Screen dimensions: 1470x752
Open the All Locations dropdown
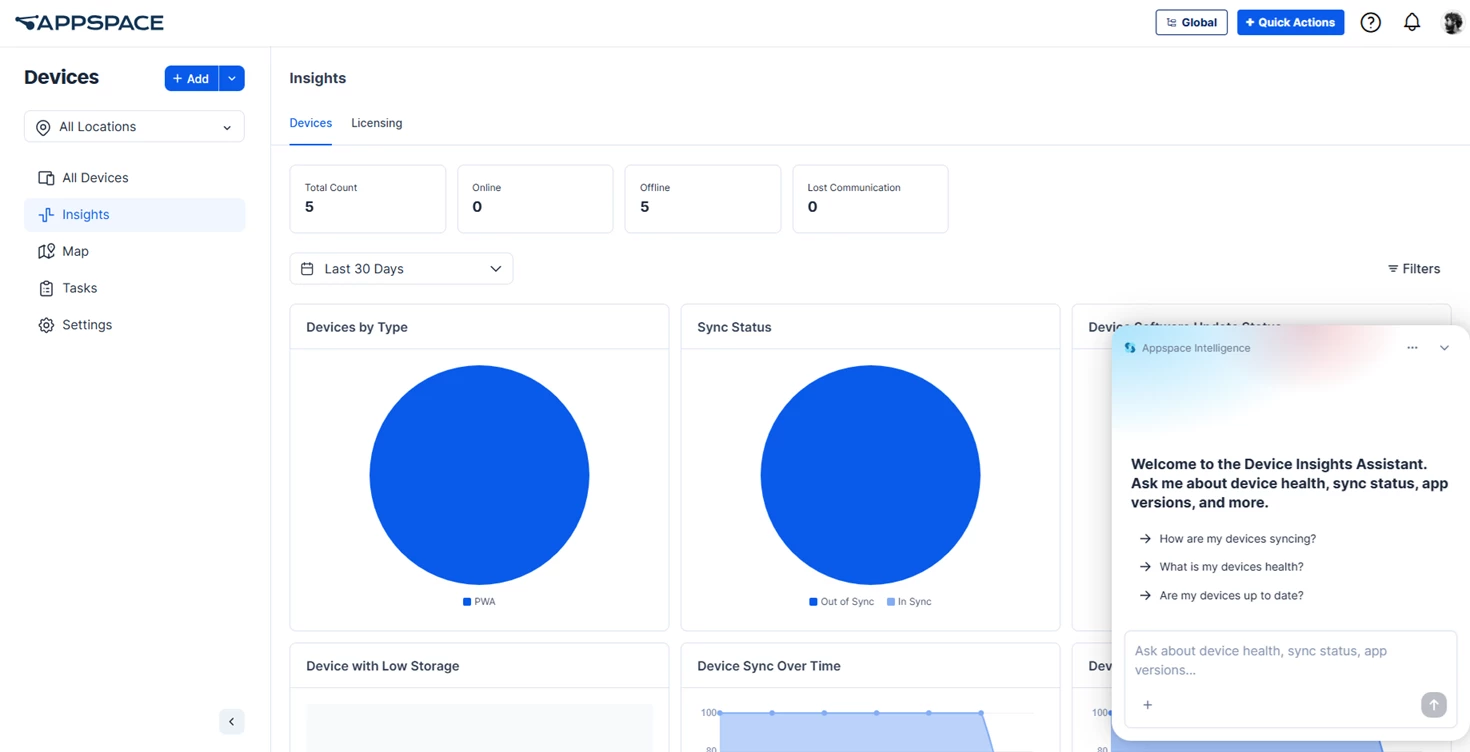point(134,127)
